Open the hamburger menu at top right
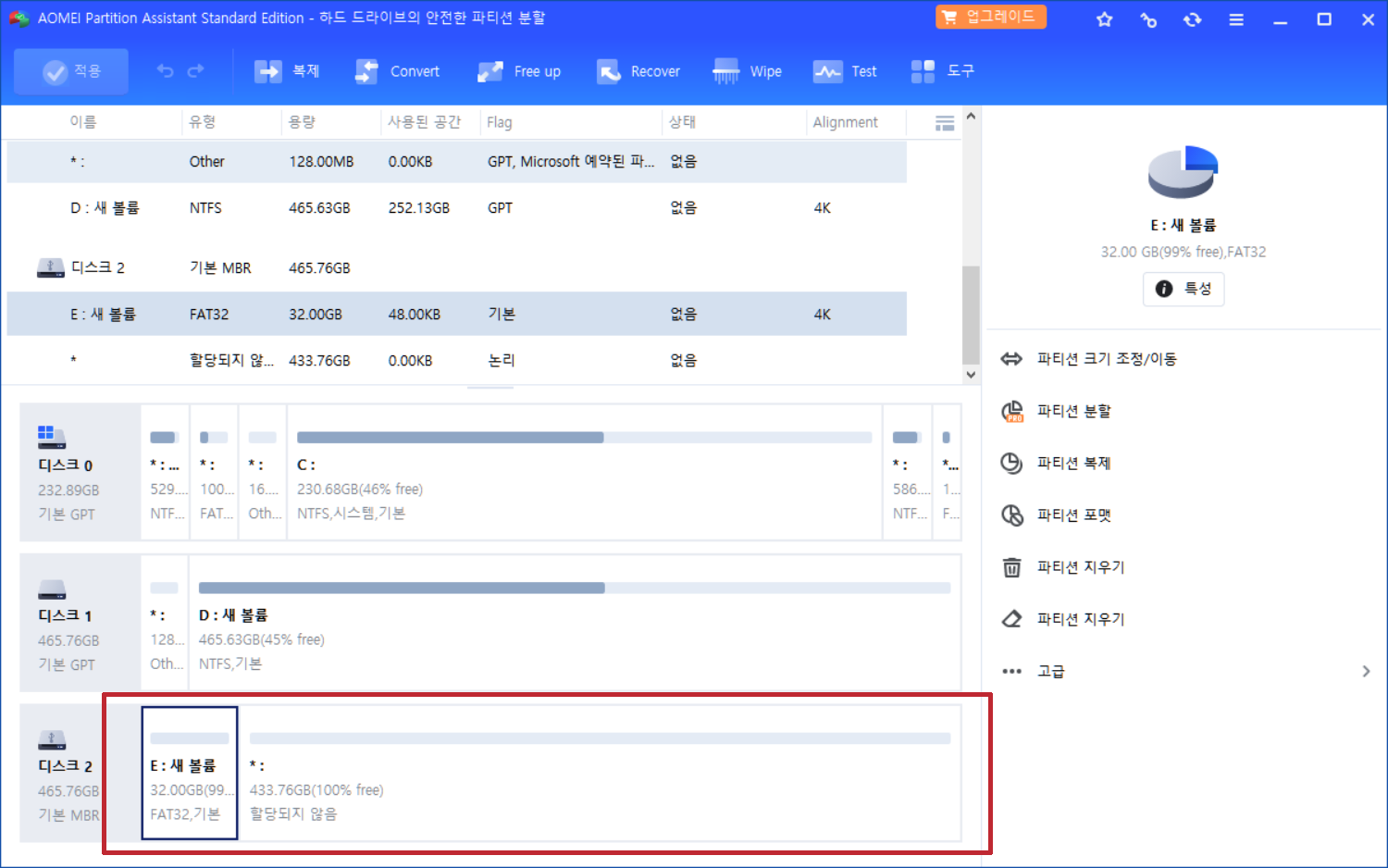This screenshot has height=868, width=1388. click(1236, 19)
